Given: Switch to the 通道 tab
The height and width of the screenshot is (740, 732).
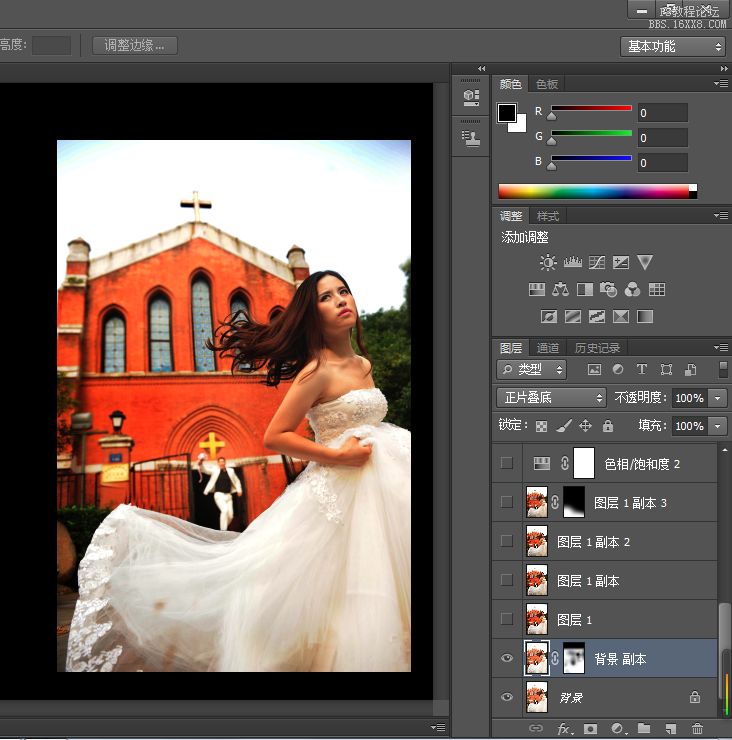Looking at the screenshot, I should [547, 348].
